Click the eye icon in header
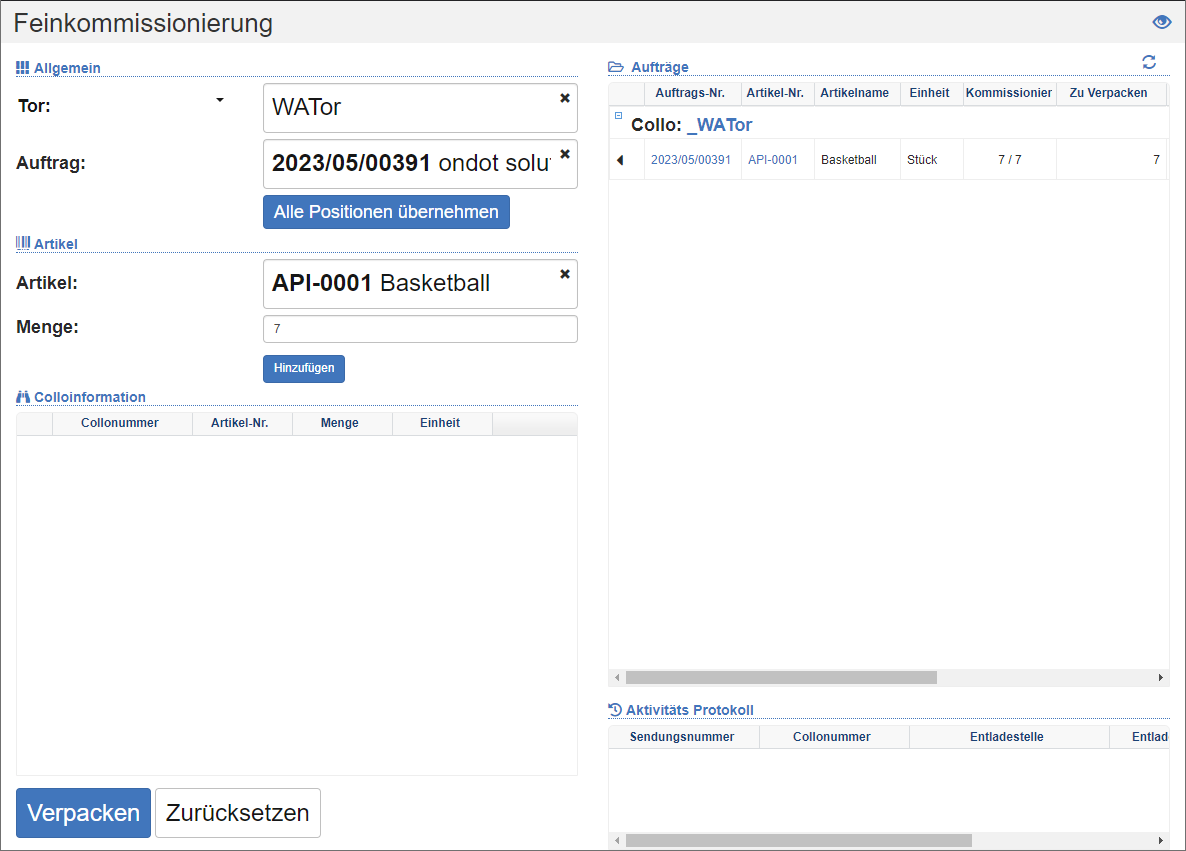 (1161, 22)
